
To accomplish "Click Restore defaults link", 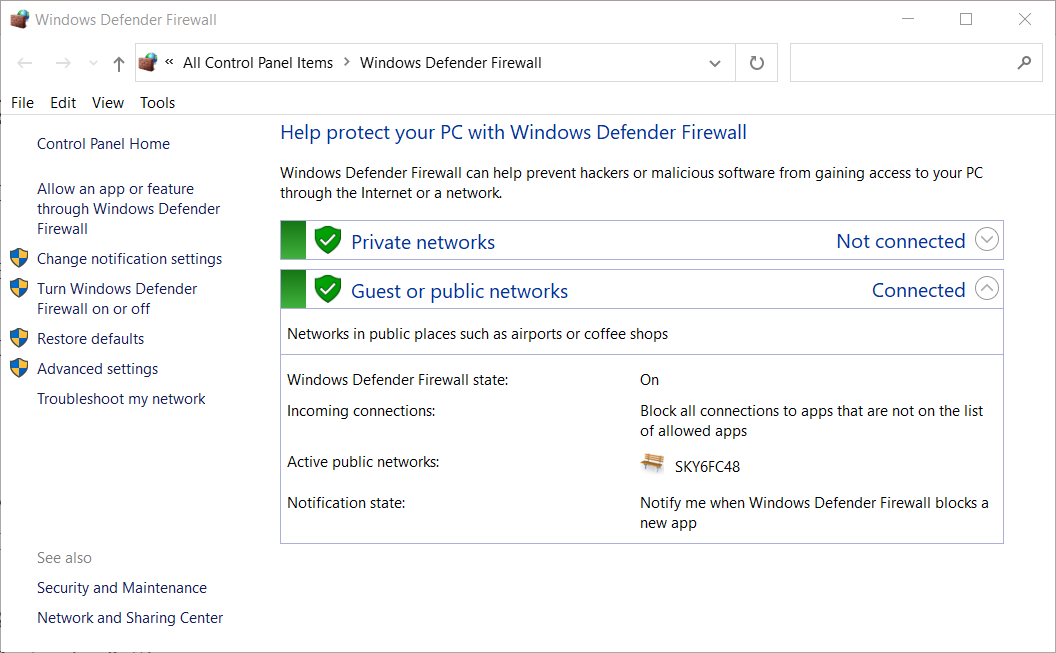I will (90, 339).
